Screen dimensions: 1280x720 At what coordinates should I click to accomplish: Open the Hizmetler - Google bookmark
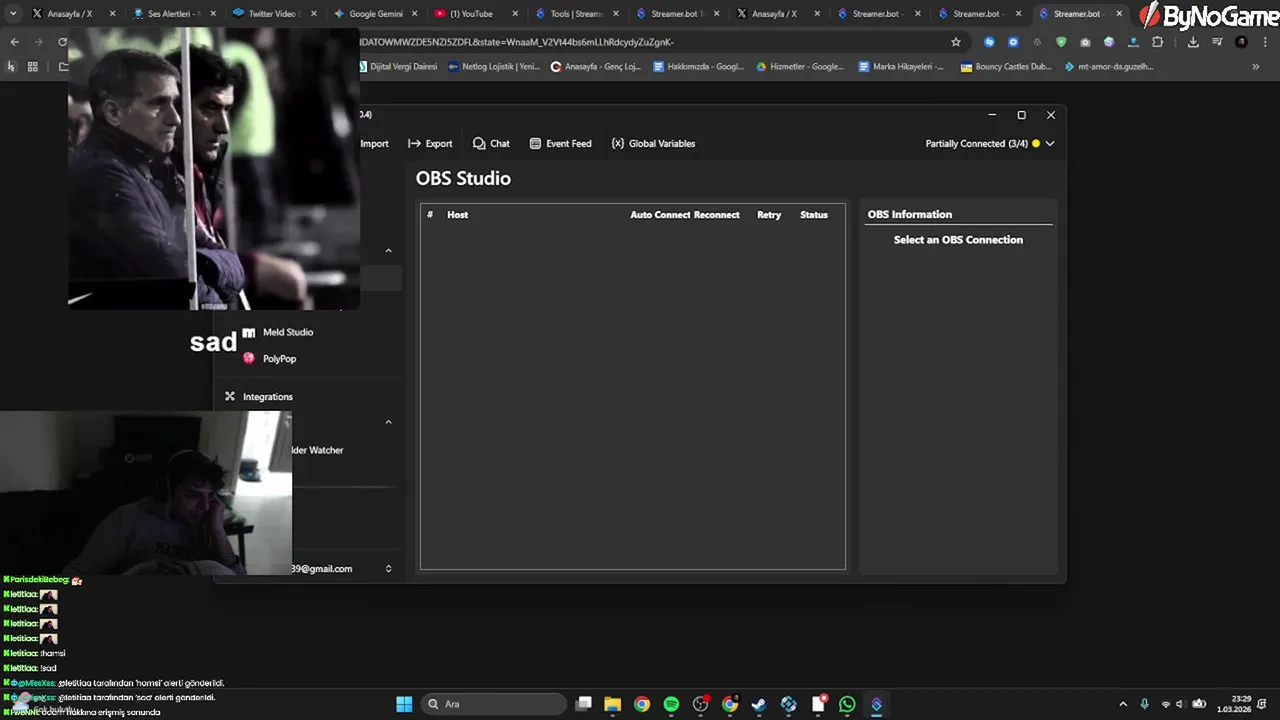[x=800, y=67]
